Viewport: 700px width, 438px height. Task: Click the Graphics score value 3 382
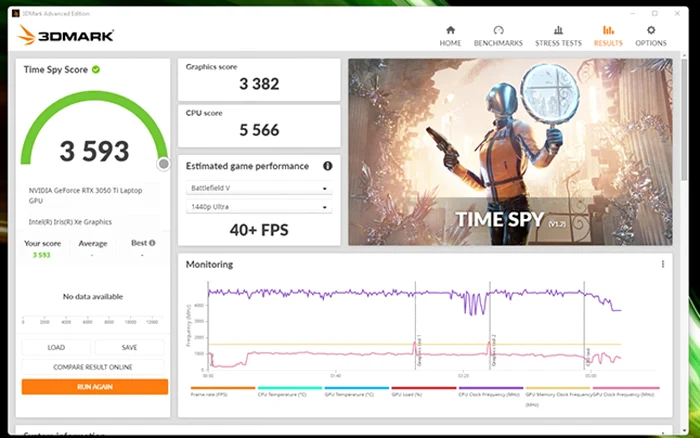[259, 84]
